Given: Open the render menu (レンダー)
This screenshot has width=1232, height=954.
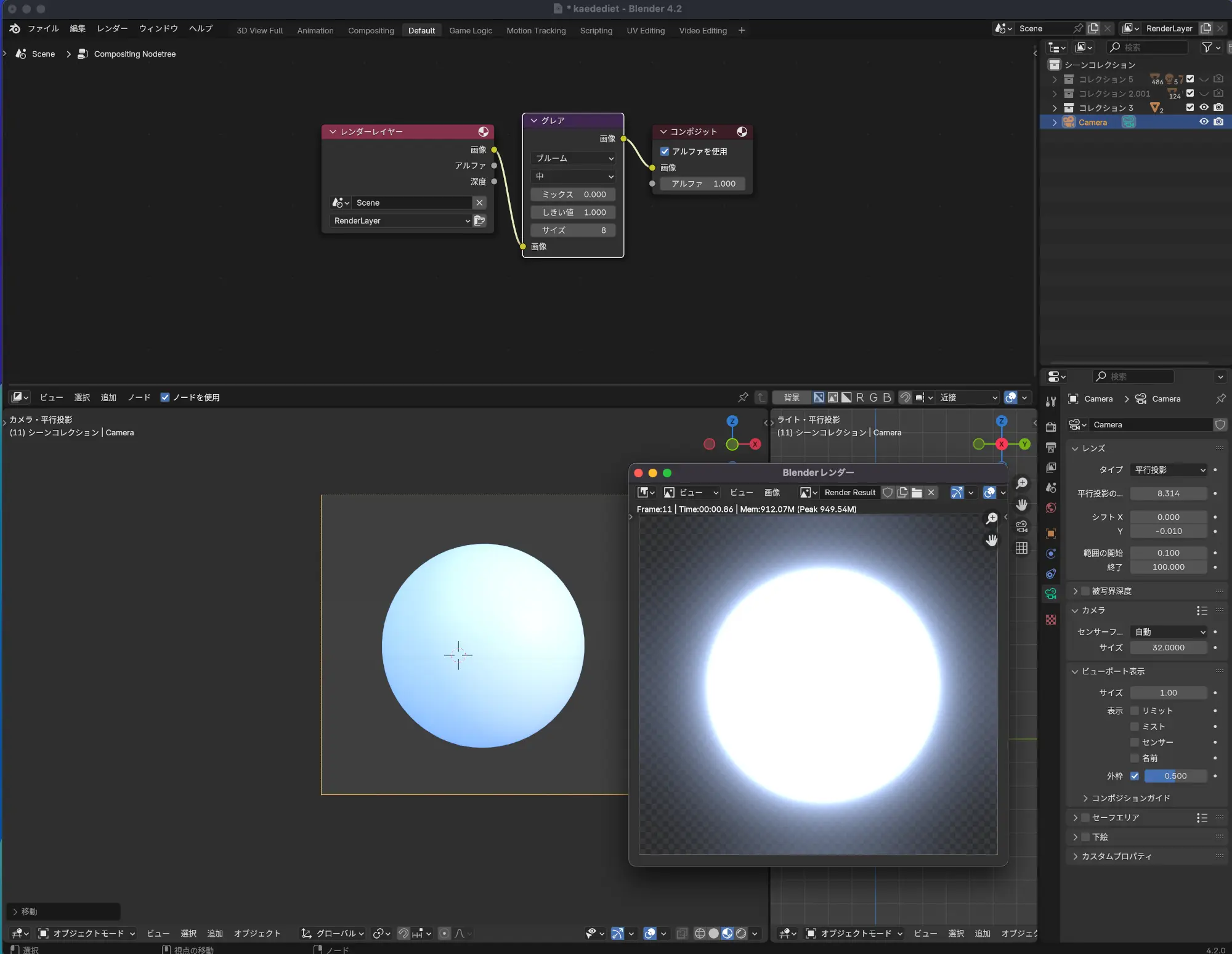Looking at the screenshot, I should coord(112,28).
